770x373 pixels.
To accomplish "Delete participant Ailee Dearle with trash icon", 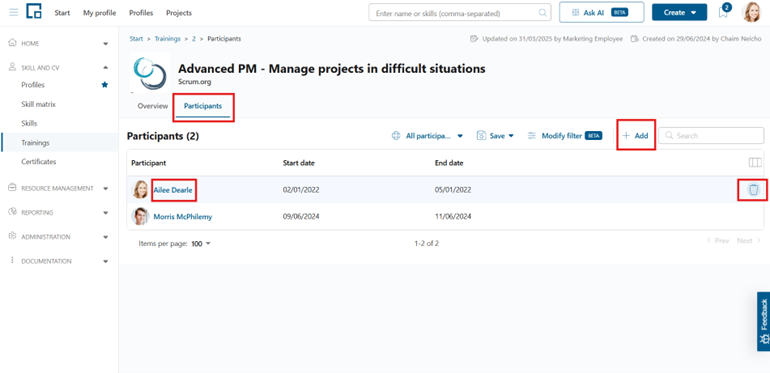I will tap(753, 189).
